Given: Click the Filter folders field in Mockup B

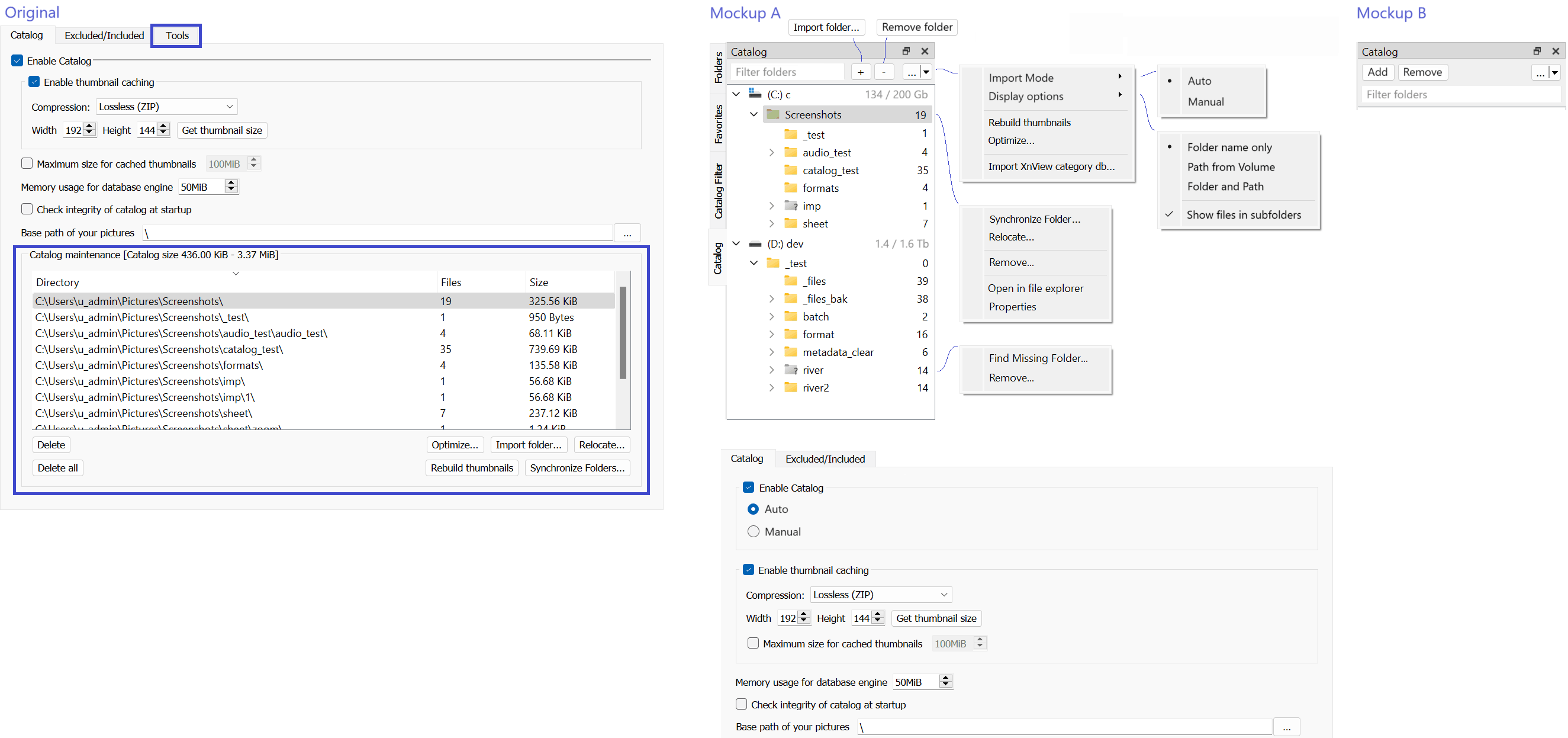Looking at the screenshot, I should coord(1460,94).
